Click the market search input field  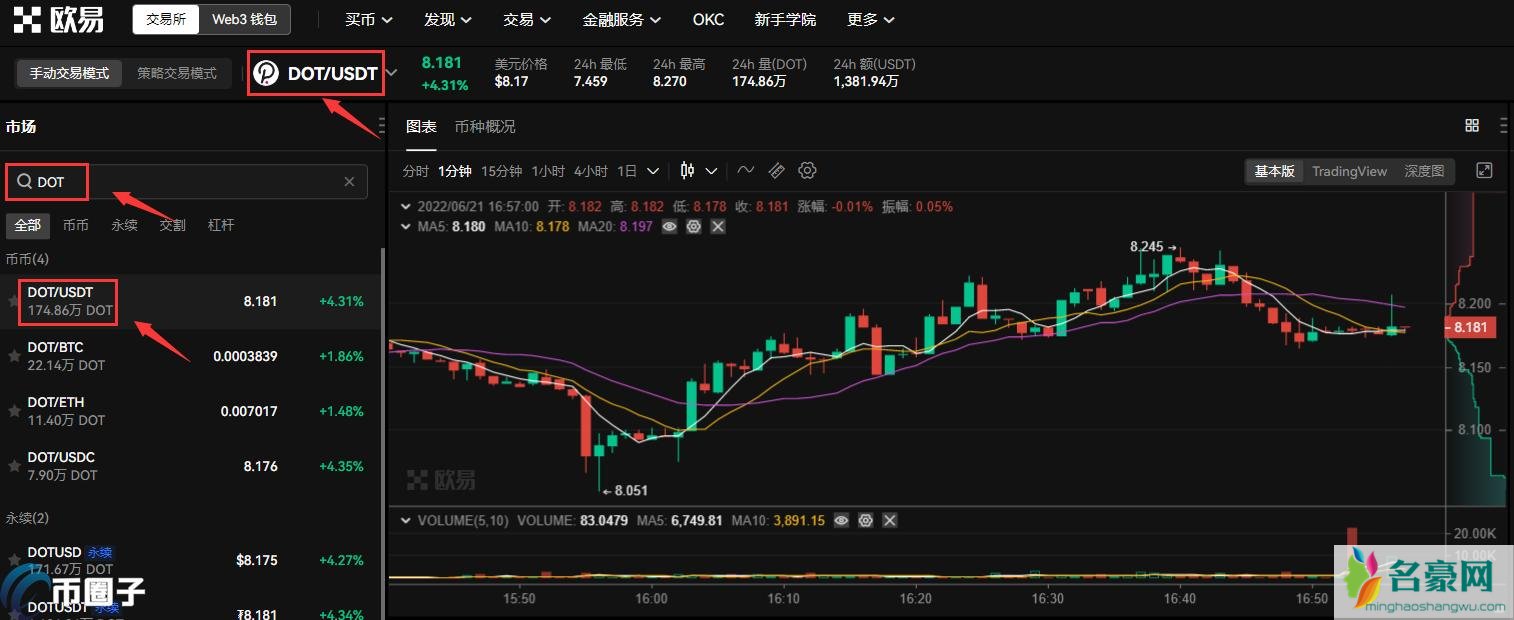pos(187,182)
